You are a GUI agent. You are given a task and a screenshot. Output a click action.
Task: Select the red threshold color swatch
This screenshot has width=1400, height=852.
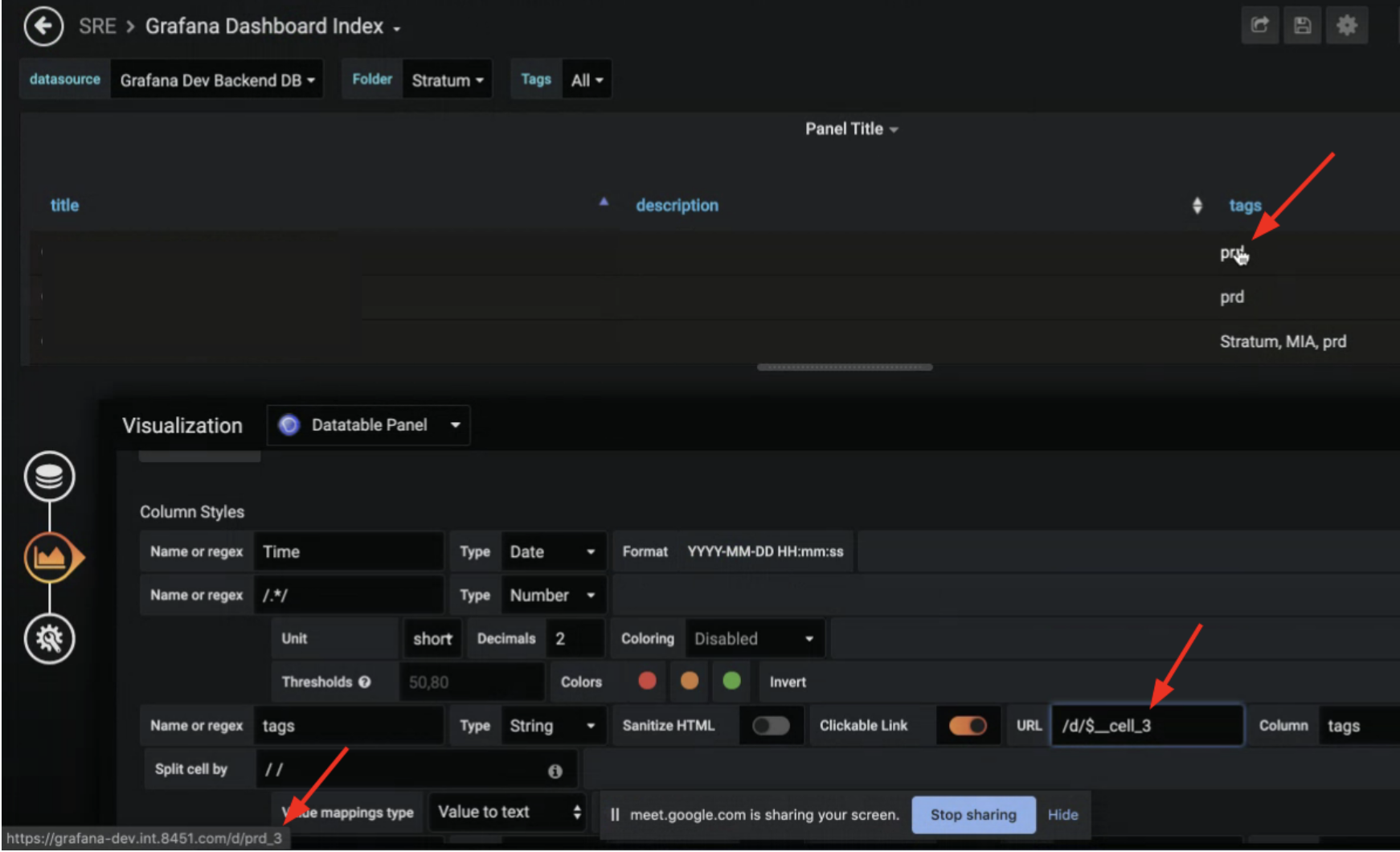(x=646, y=681)
